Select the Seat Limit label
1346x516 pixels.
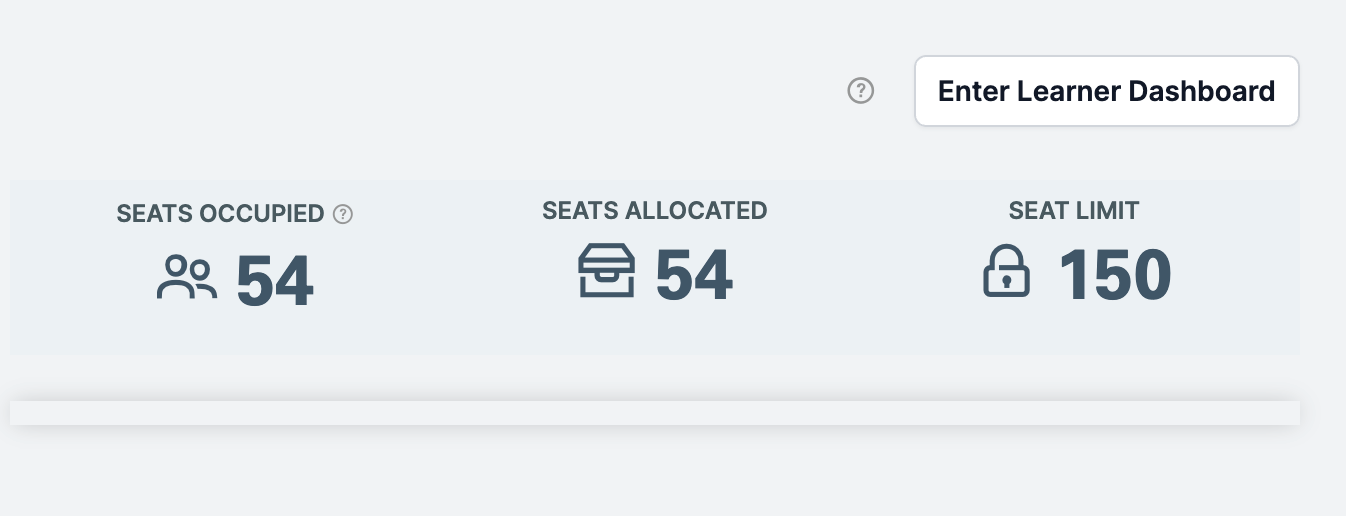point(1074,210)
